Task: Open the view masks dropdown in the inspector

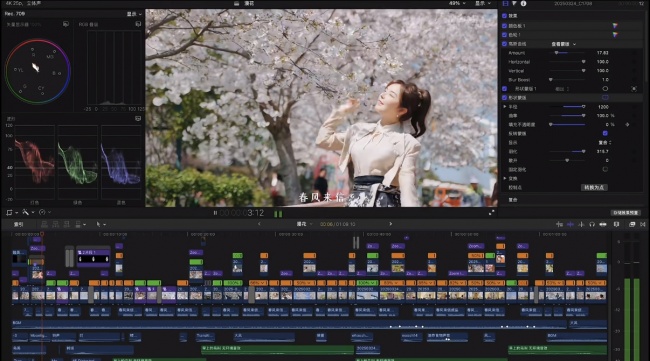Action: pos(563,44)
